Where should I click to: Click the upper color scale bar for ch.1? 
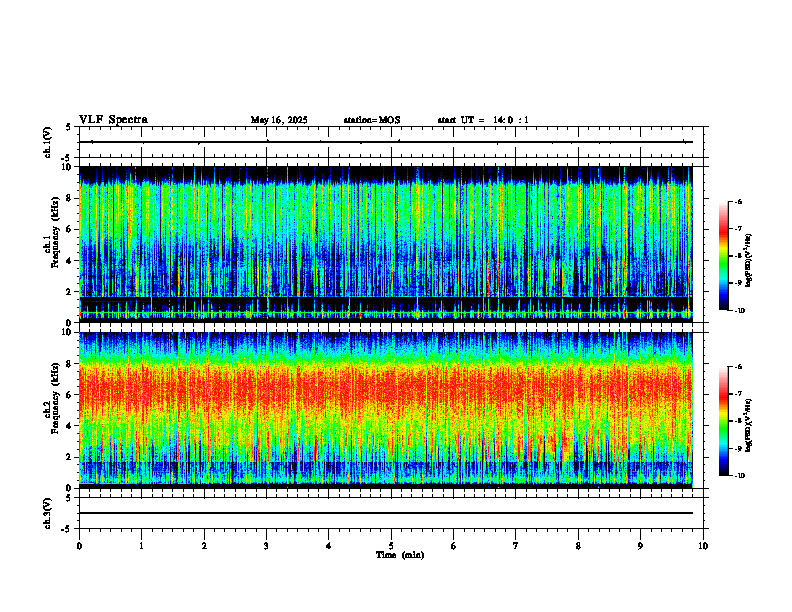coord(724,256)
